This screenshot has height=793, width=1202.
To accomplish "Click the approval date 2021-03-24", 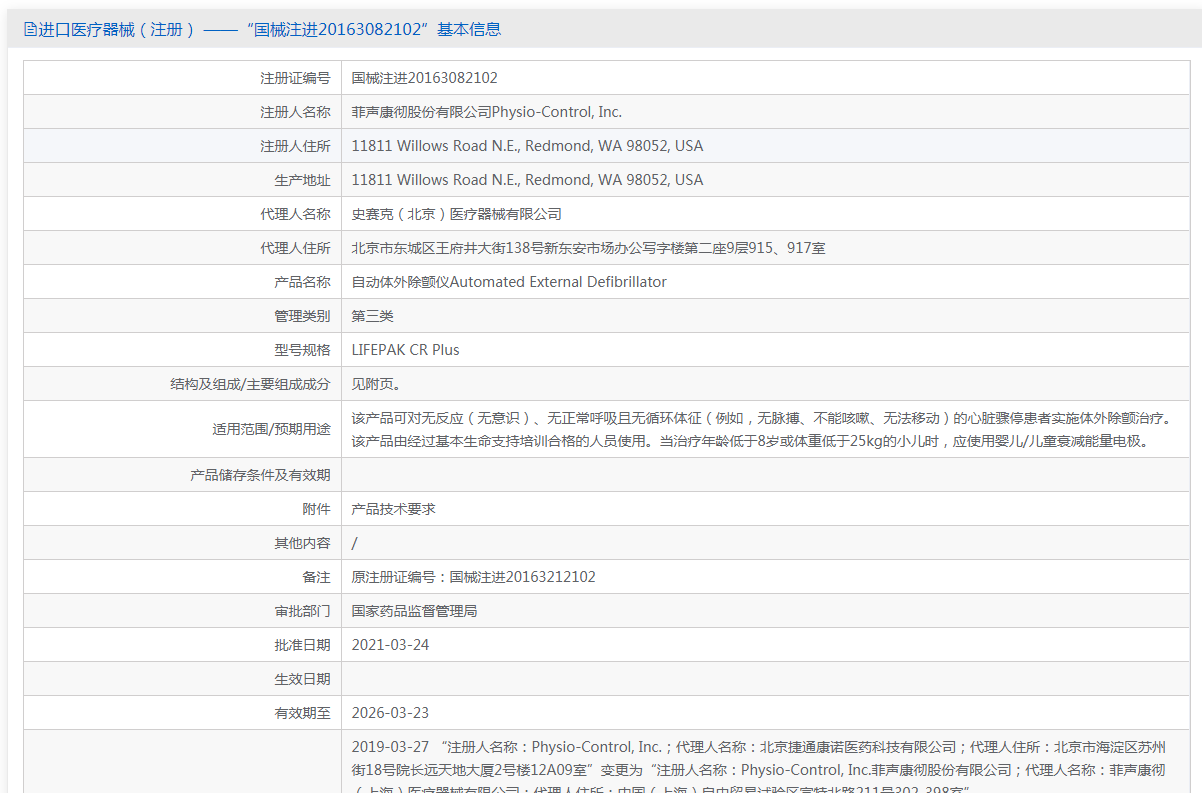I will pos(391,645).
